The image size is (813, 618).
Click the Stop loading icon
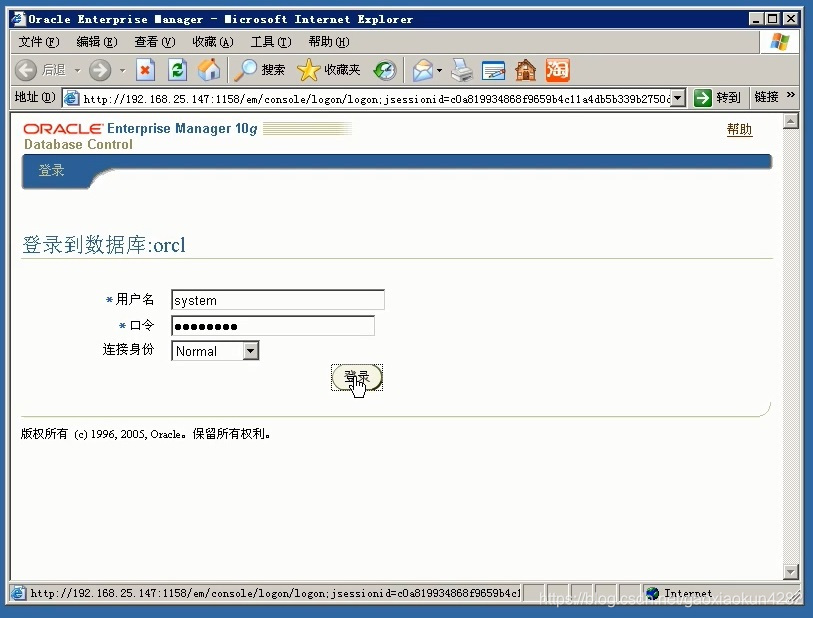[x=145, y=69]
